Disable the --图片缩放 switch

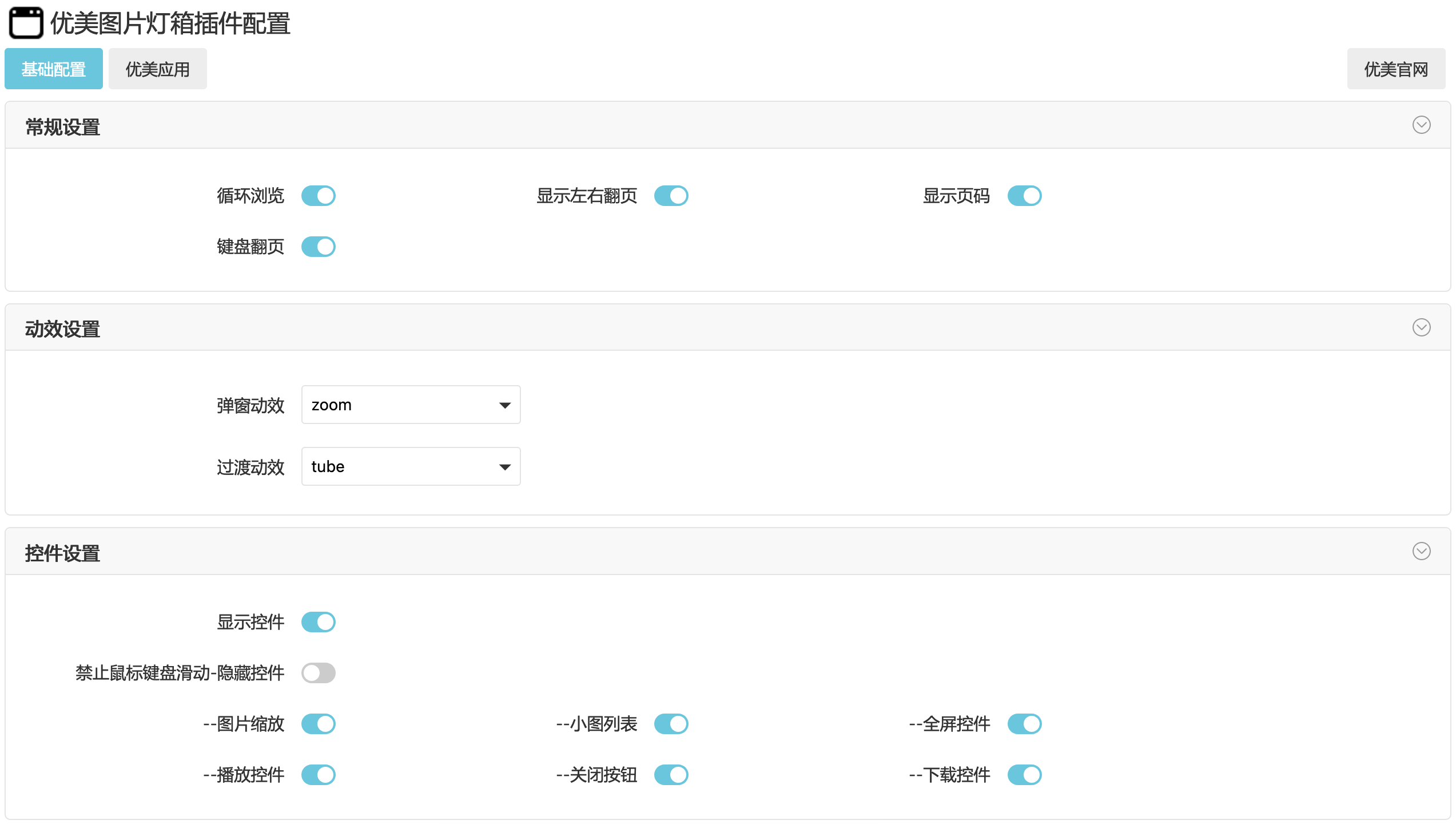(x=319, y=724)
